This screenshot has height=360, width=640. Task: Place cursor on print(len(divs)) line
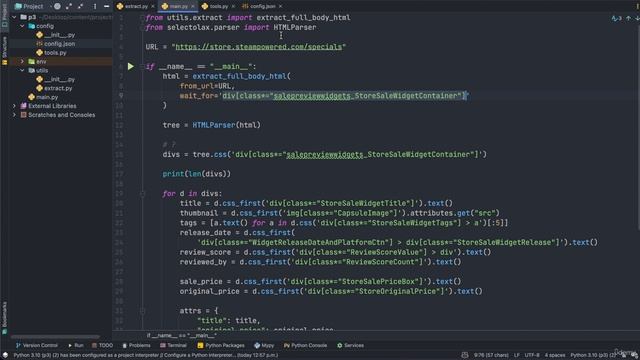[x=196, y=174]
